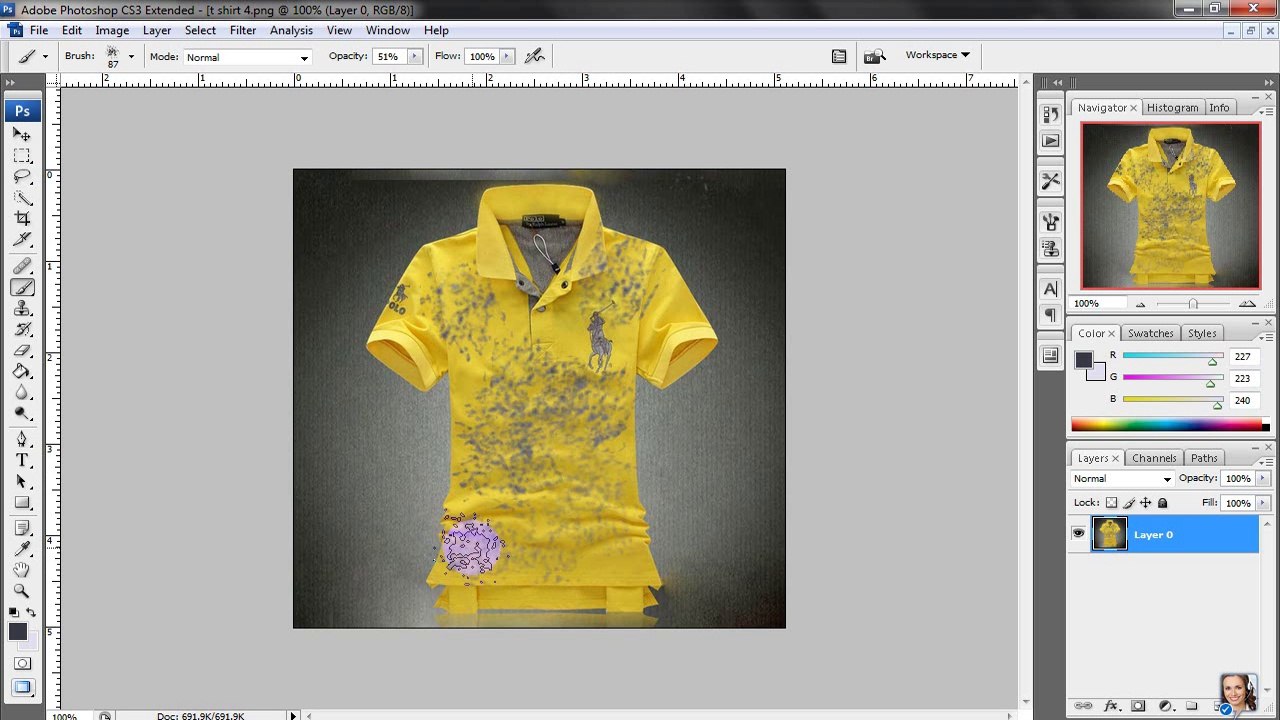Select the Paint Bucket tool
Image resolution: width=1280 pixels, height=720 pixels.
(x=22, y=371)
